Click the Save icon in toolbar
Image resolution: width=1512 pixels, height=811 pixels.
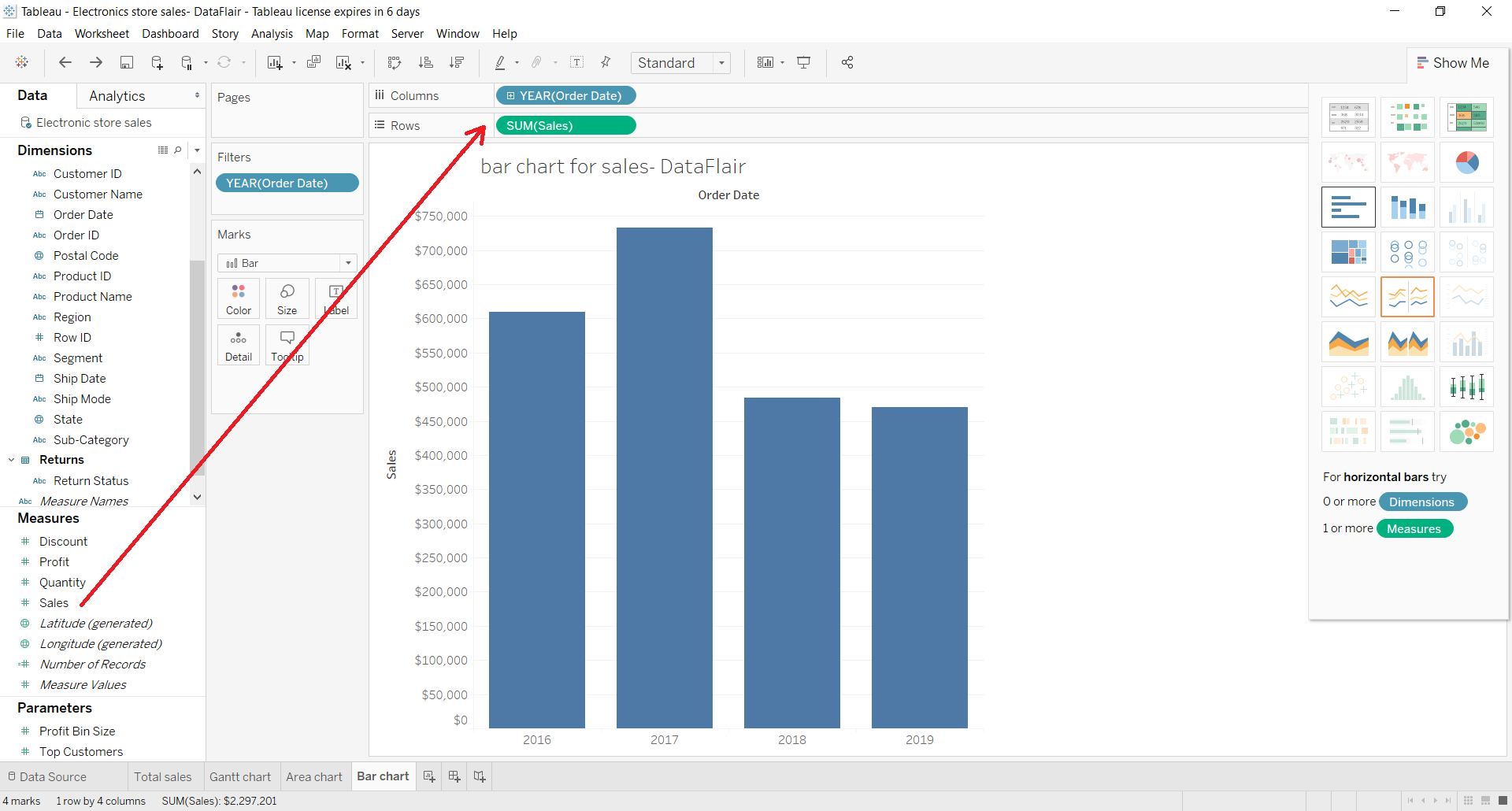[126, 63]
